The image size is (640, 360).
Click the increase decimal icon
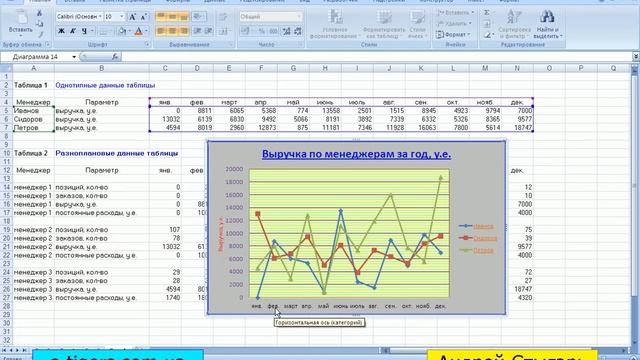287,31
